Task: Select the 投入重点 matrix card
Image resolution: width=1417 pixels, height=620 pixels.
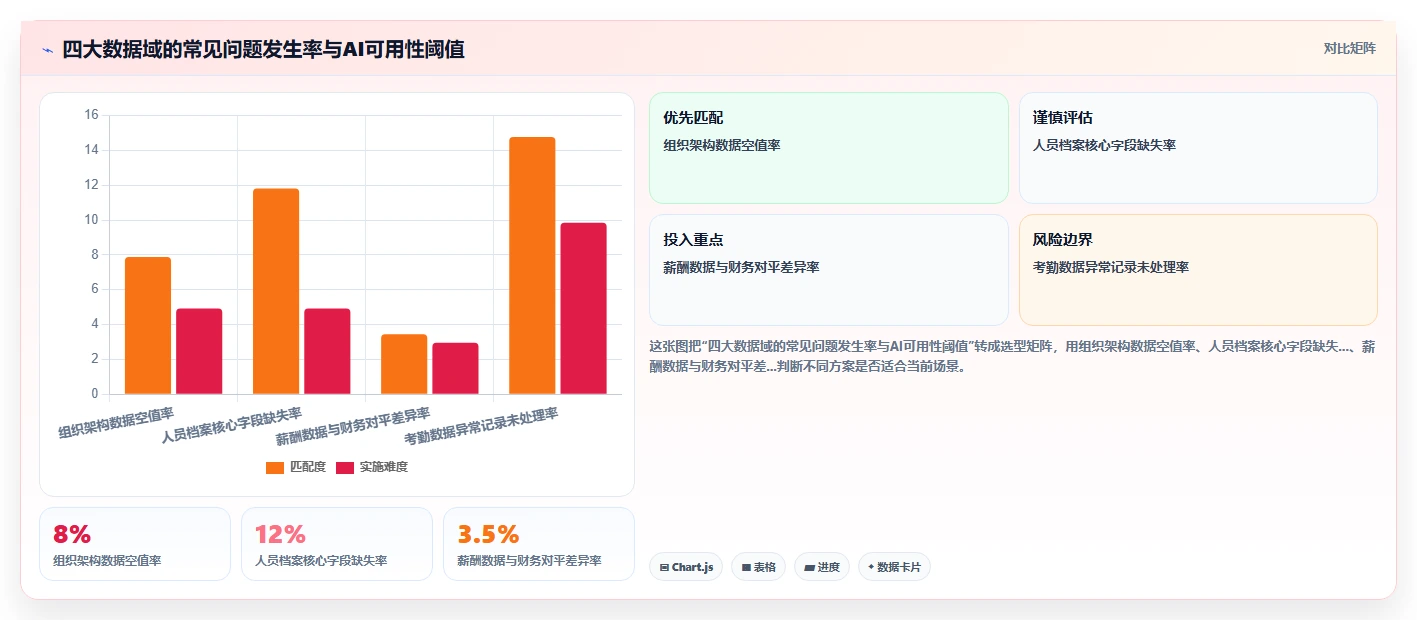Action: tap(829, 270)
